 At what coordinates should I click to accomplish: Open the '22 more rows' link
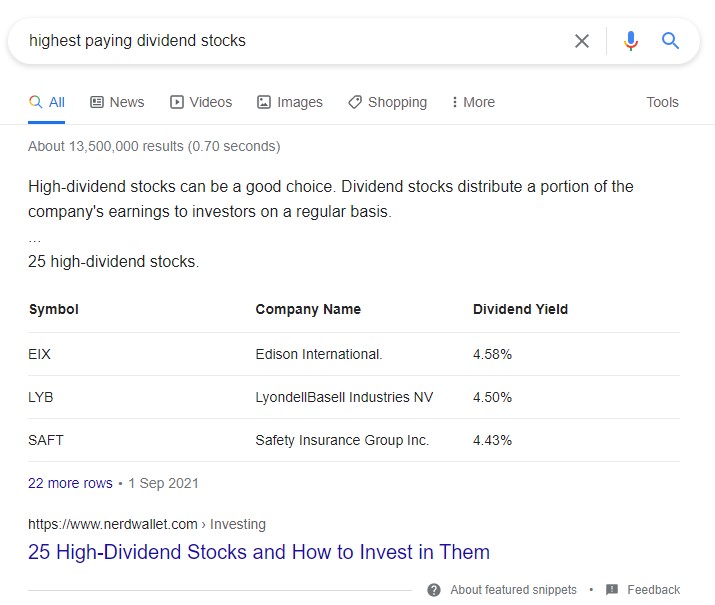pos(70,483)
